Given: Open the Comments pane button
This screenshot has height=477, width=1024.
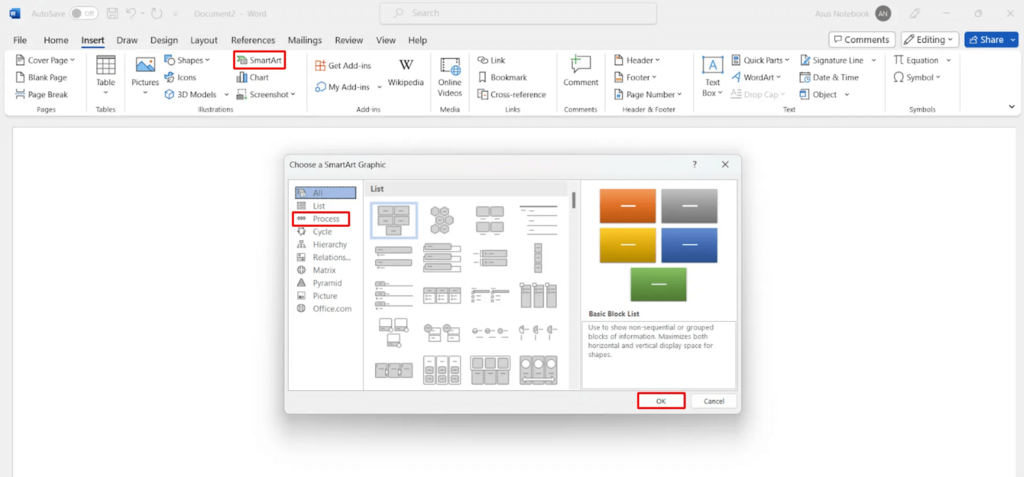Looking at the screenshot, I should (x=861, y=40).
